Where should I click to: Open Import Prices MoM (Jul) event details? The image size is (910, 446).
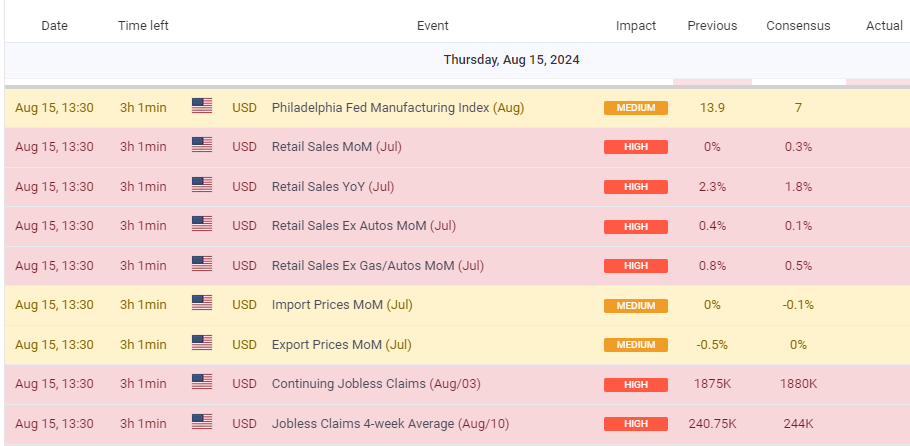[x=342, y=305]
